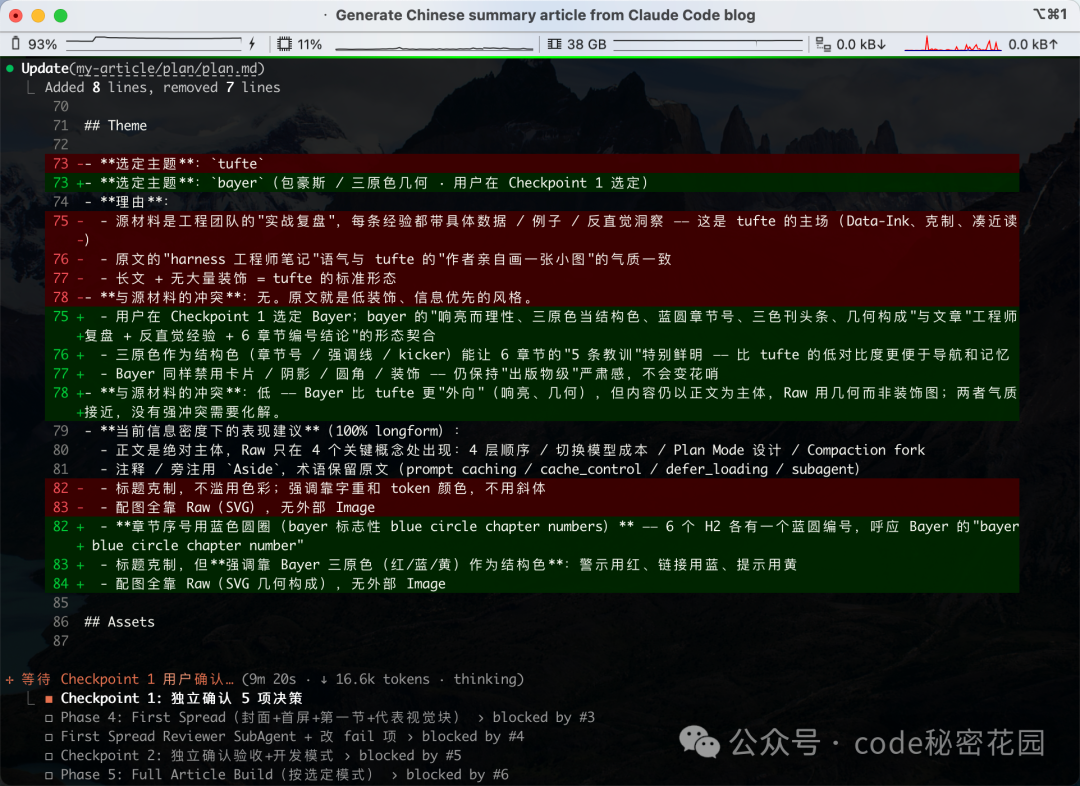The image size is (1080, 786).
Task: Click the window title text
Action: pos(545,15)
